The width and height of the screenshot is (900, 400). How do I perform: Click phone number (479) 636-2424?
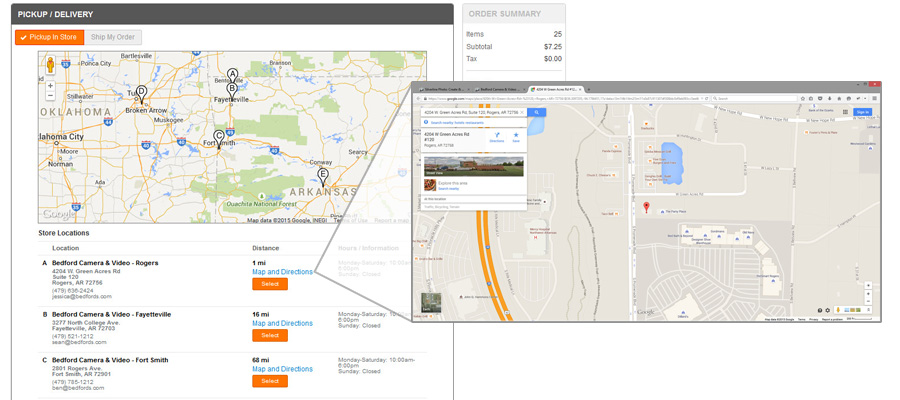point(73,290)
